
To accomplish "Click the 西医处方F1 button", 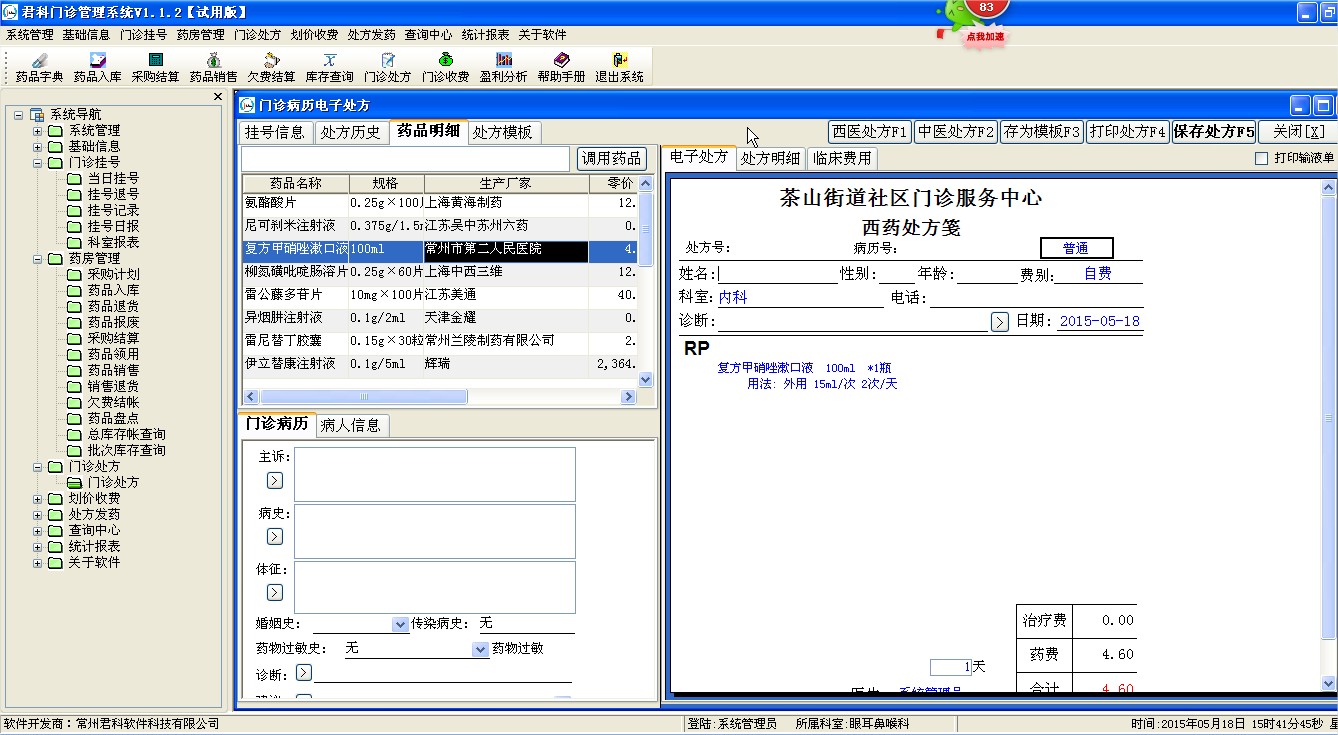I will point(870,132).
